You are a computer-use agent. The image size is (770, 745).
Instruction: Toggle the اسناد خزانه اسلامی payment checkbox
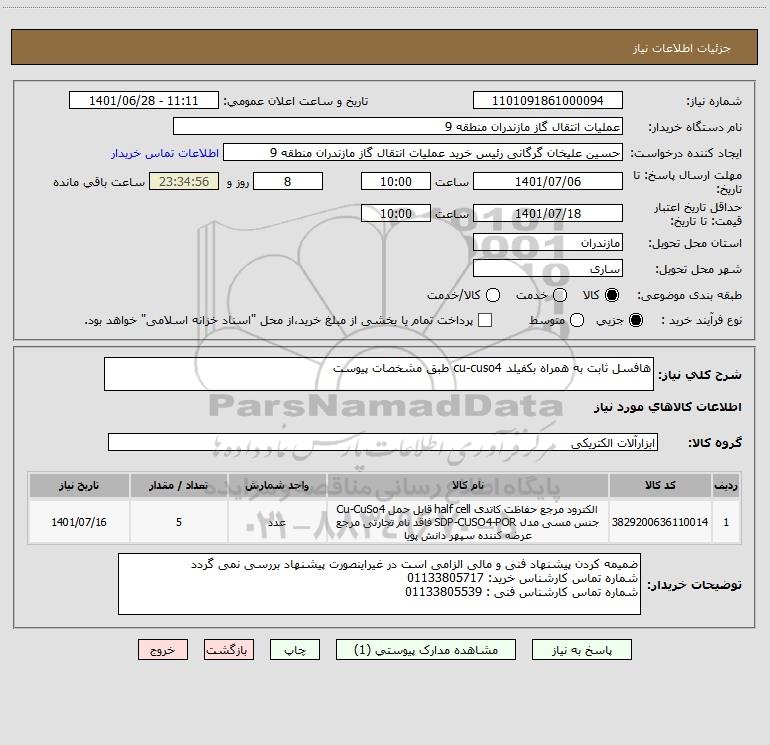(485, 320)
